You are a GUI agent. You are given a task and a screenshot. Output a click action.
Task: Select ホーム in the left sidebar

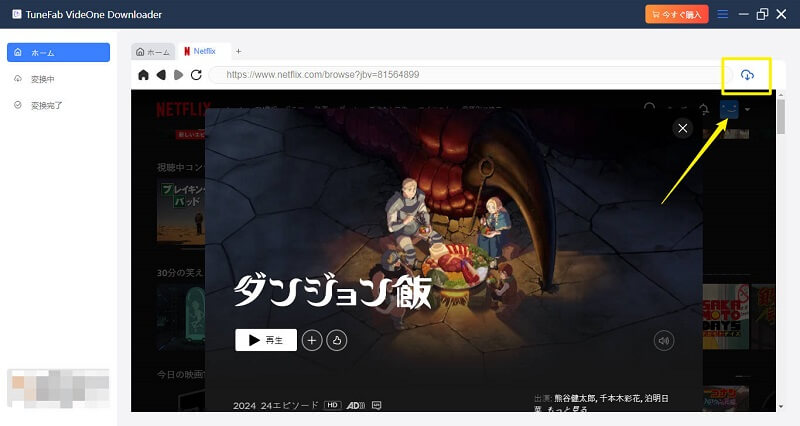coord(58,53)
